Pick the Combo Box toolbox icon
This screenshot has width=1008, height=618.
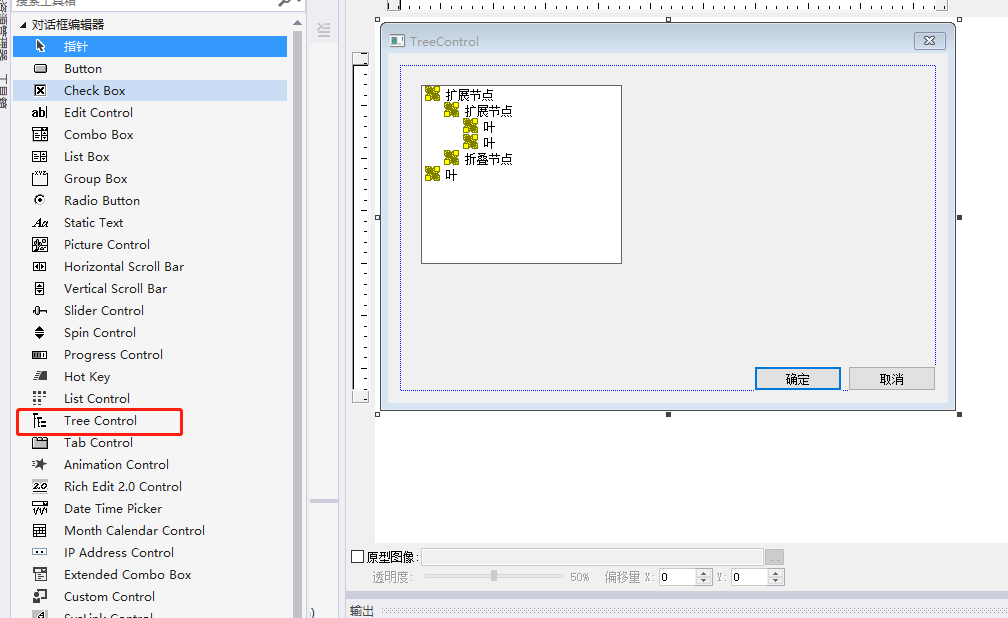click(x=40, y=134)
